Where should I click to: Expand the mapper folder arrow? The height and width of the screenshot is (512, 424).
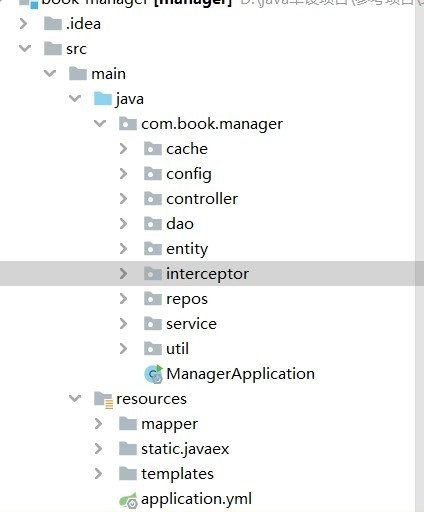click(98, 424)
